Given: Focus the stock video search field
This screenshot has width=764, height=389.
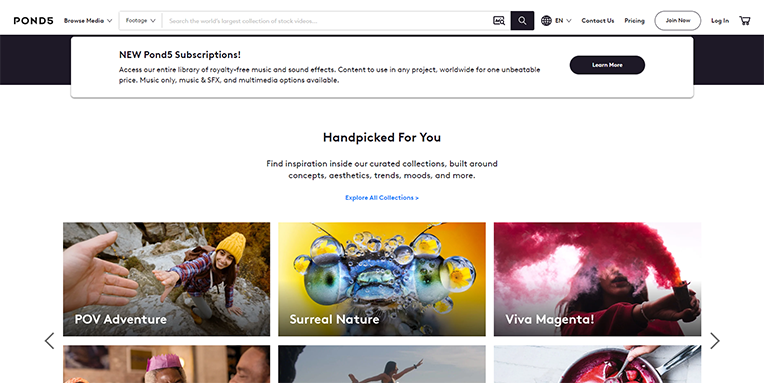Looking at the screenshot, I should [x=326, y=20].
